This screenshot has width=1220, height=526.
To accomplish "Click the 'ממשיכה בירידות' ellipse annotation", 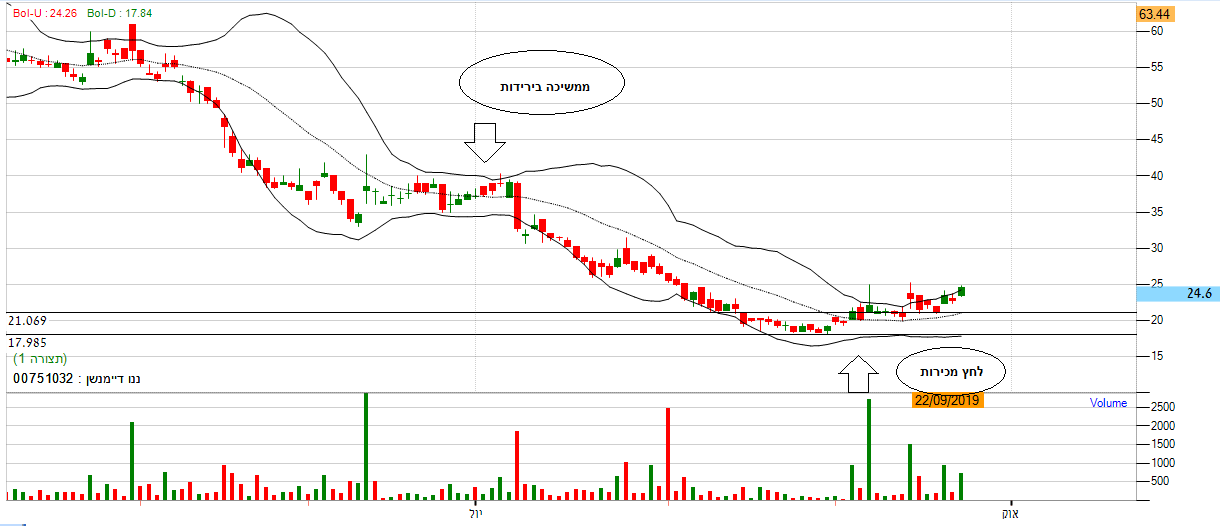I will pos(542,87).
